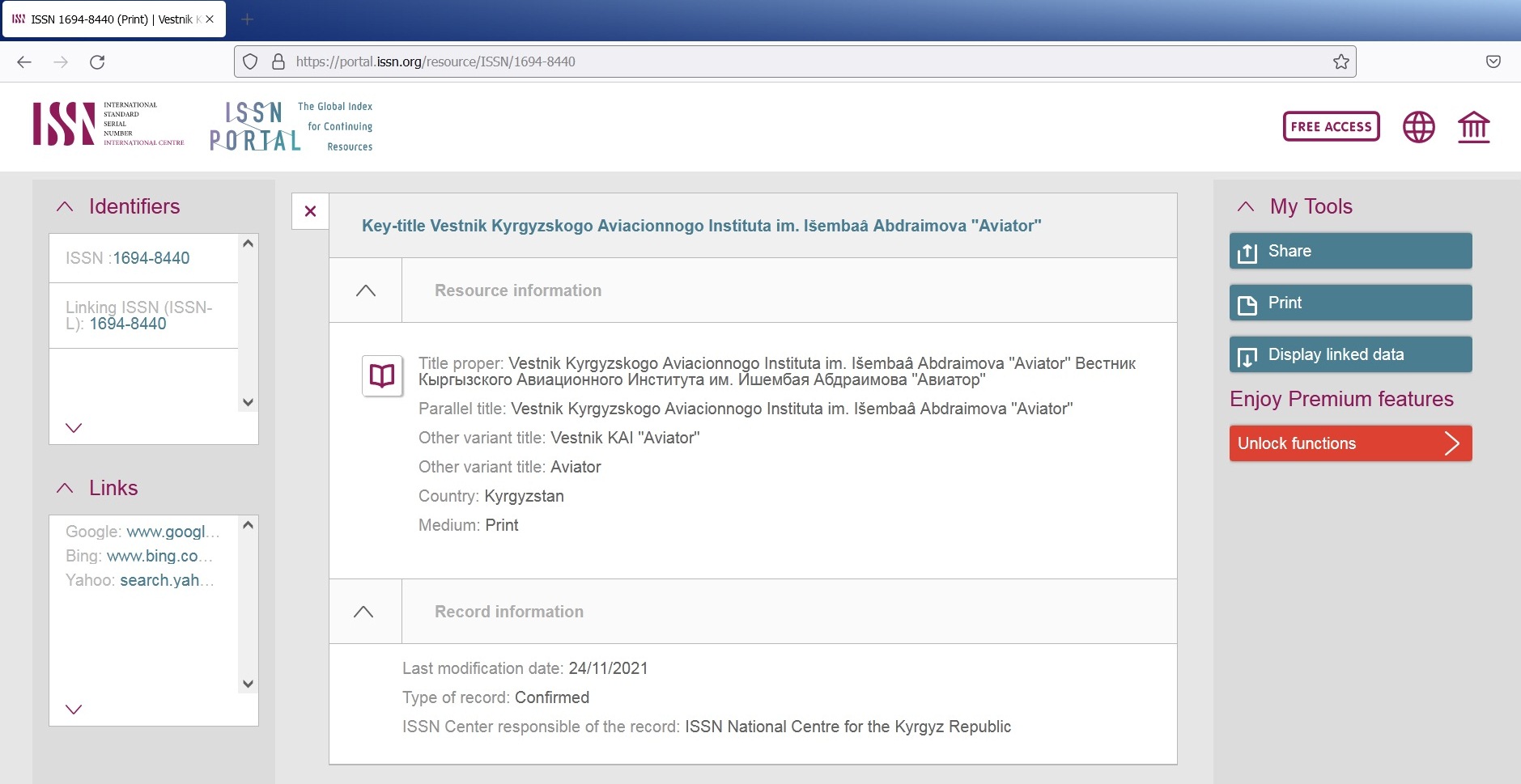Viewport: 1521px width, 784px height.
Task: Collapse the Identifiers panel
Action: 66,206
